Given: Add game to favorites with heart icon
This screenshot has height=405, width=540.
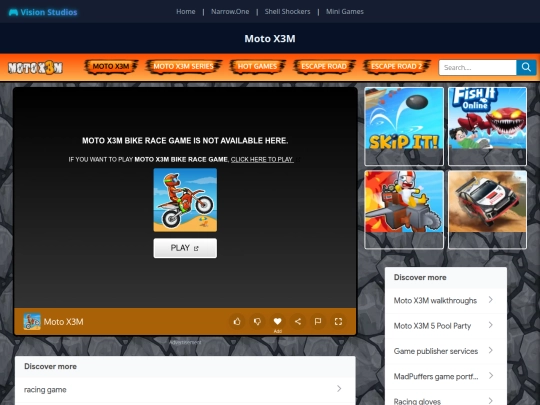Looking at the screenshot, I should click(x=278, y=322).
